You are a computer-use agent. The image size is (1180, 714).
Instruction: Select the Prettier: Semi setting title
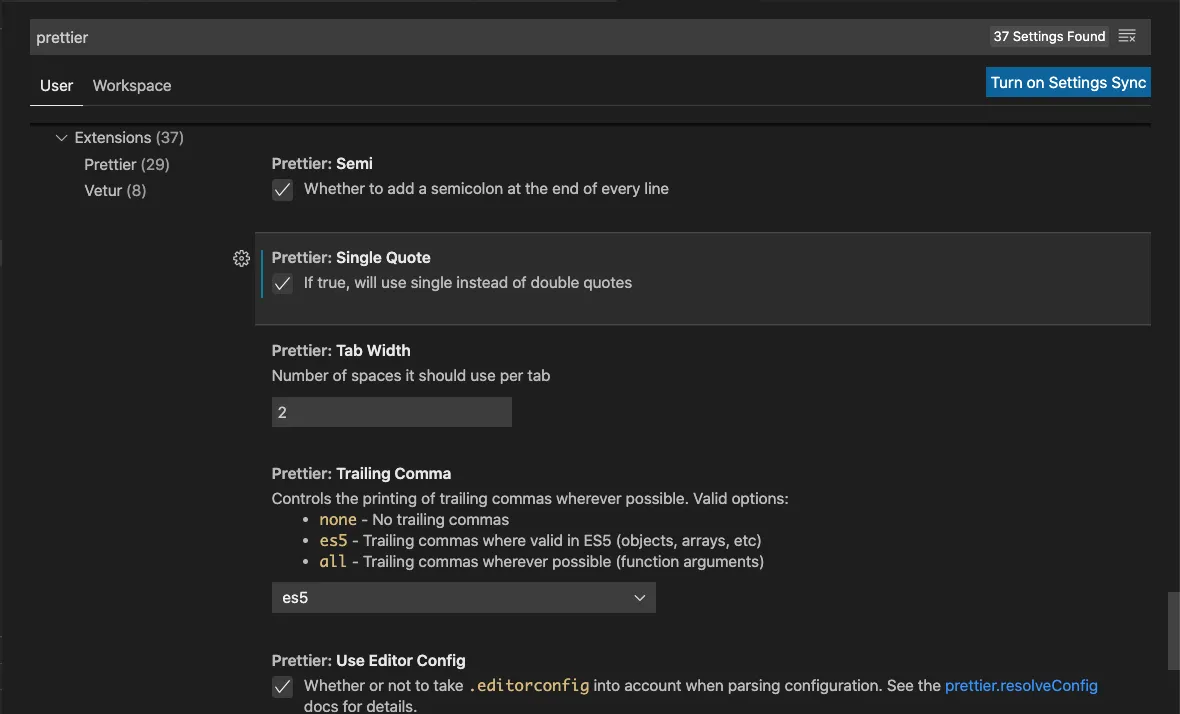(x=322, y=164)
